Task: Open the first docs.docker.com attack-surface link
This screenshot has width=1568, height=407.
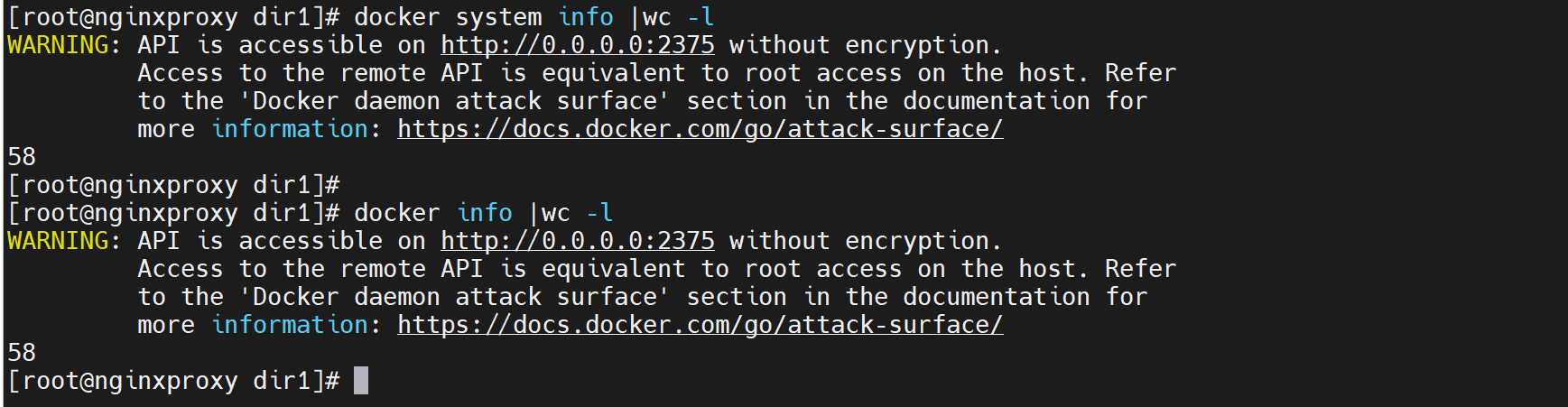Action: 700,129
